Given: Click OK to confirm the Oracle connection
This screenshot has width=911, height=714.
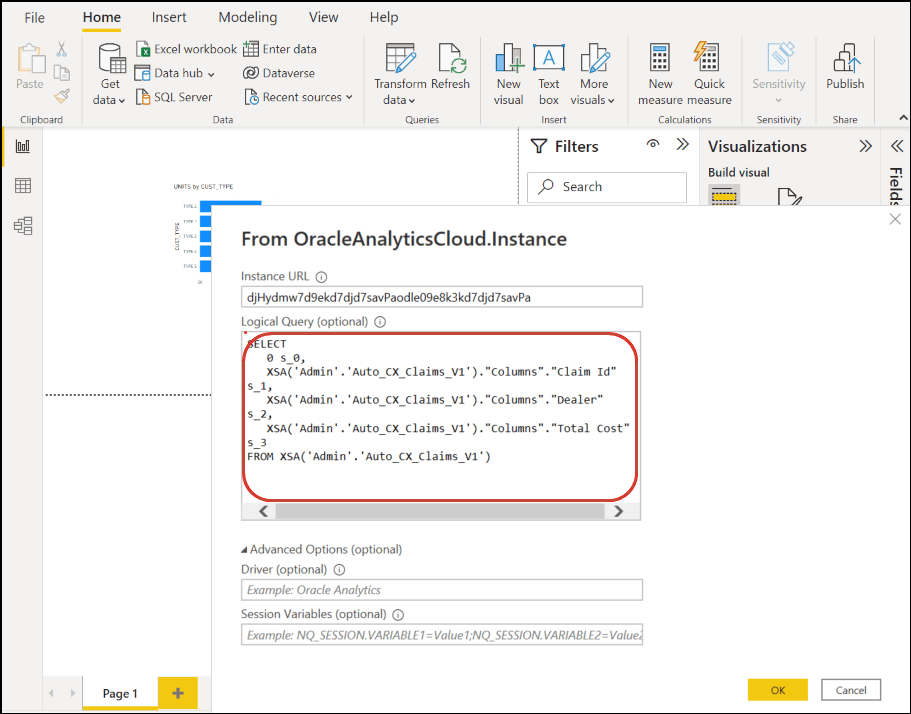Looking at the screenshot, I should pos(777,689).
